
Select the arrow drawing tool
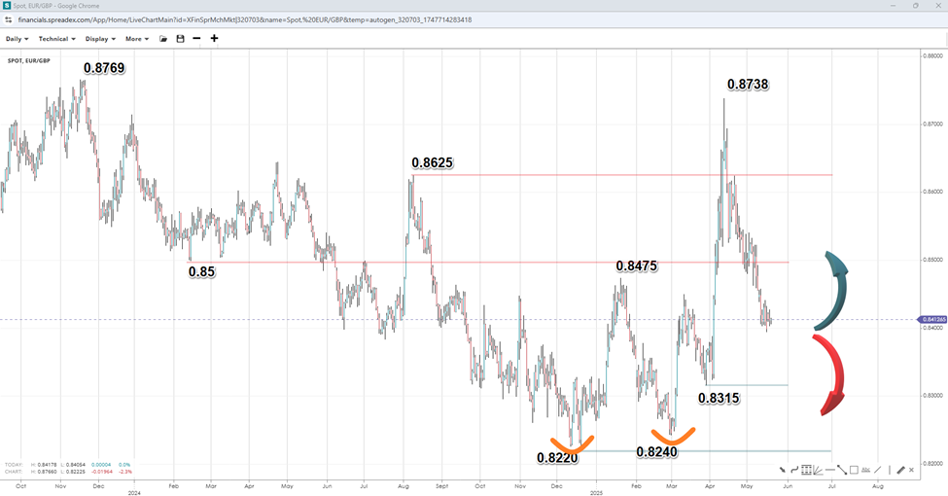click(782, 470)
